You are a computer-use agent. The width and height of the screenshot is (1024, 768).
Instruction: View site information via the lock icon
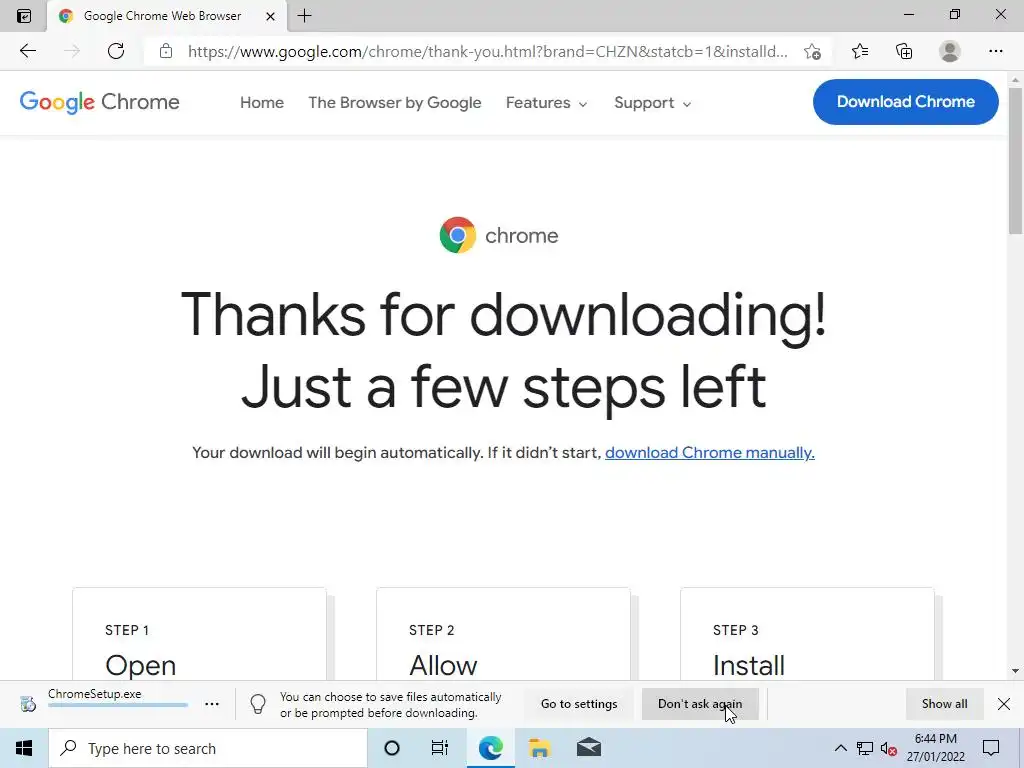pyautogui.click(x=166, y=51)
